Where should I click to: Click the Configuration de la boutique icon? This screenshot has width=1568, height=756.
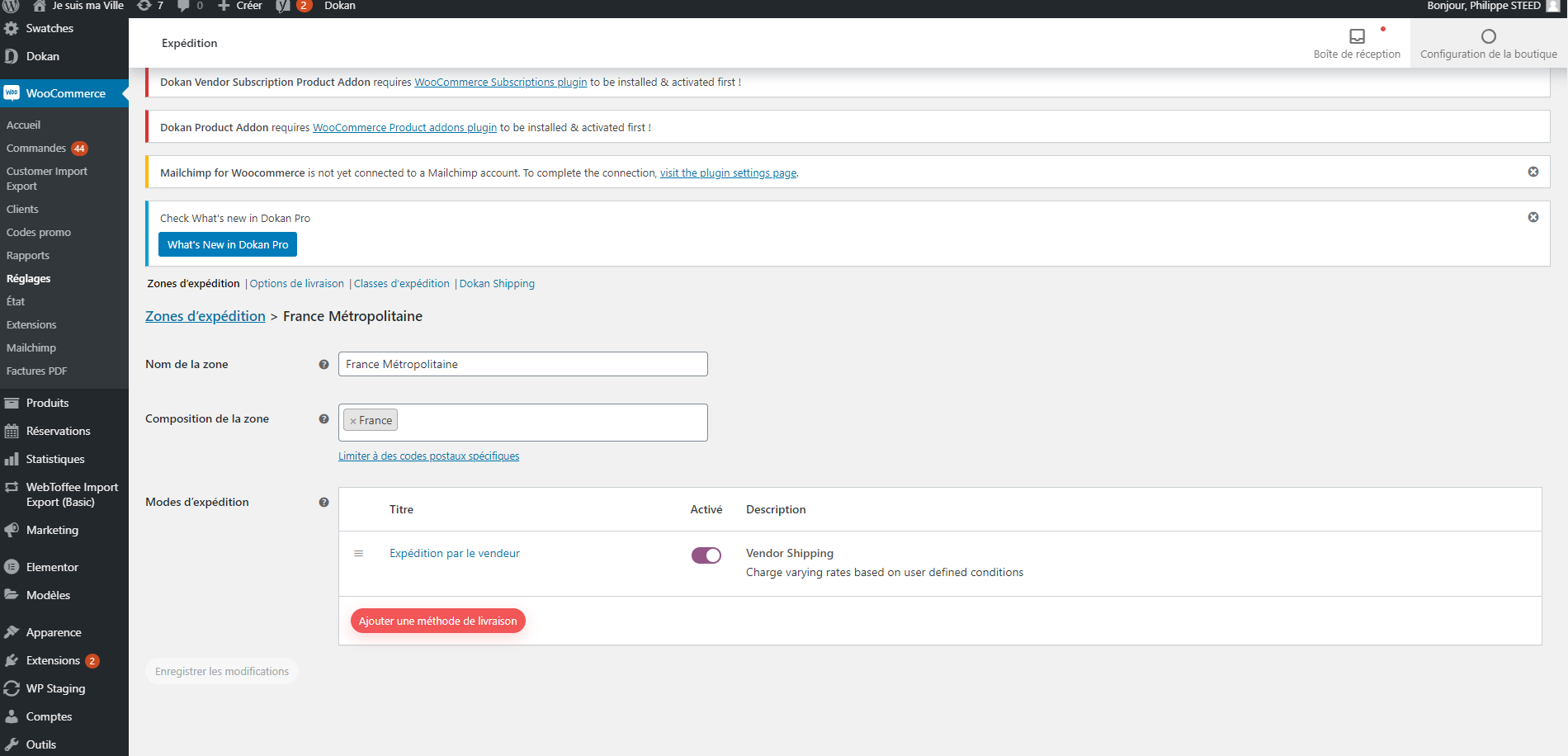[1488, 36]
